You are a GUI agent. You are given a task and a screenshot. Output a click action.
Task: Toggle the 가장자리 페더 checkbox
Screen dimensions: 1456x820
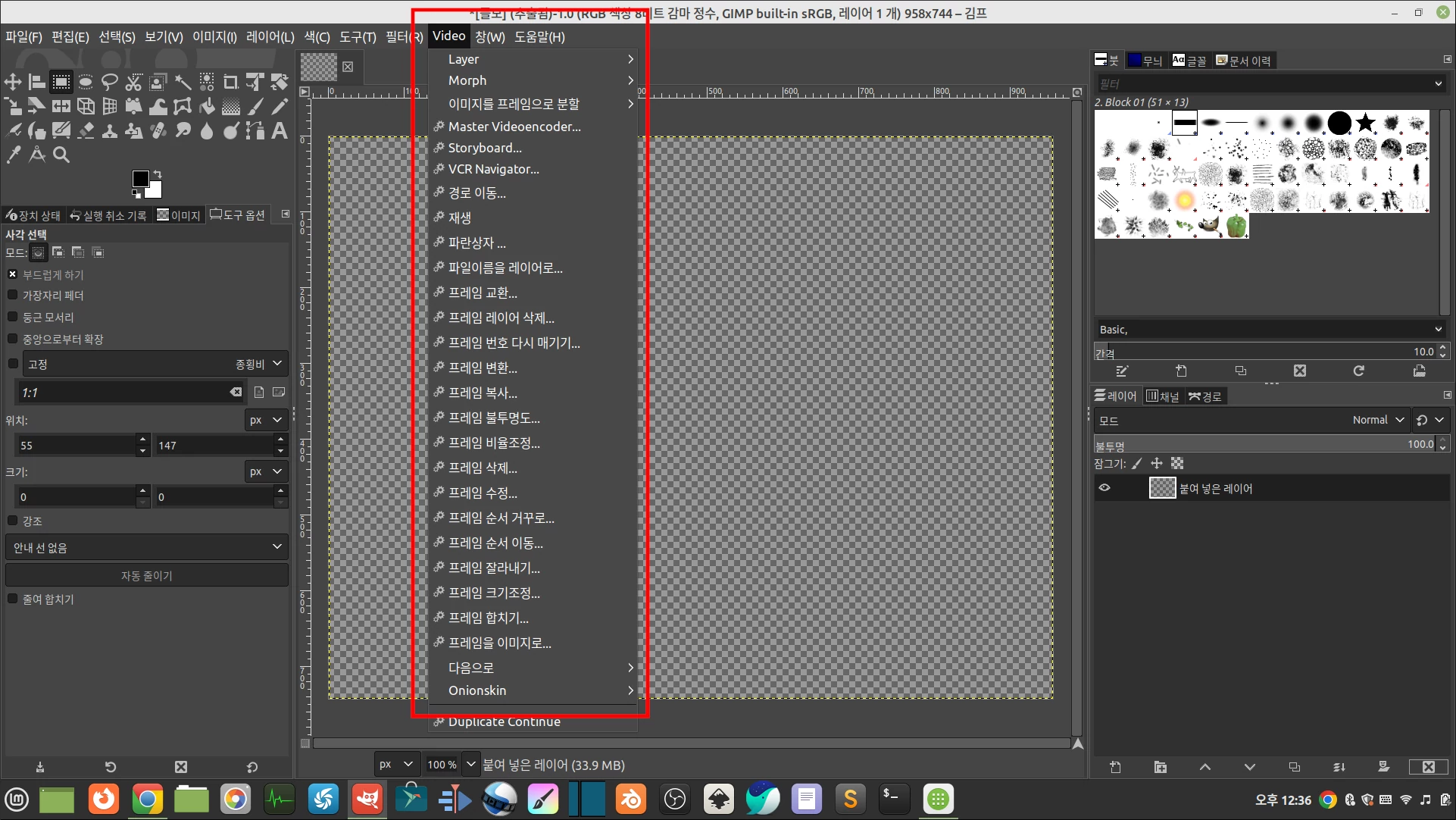12,296
